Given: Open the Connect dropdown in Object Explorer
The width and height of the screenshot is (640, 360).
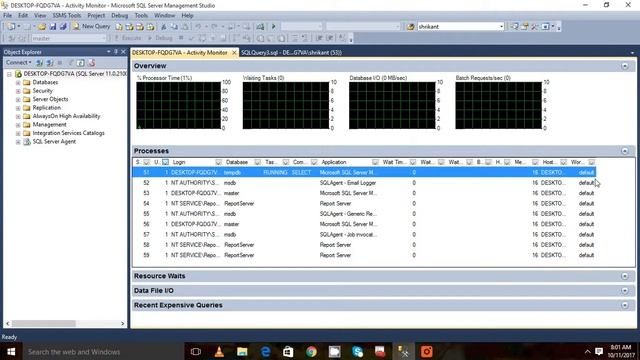Looking at the screenshot, I should pos(18,62).
